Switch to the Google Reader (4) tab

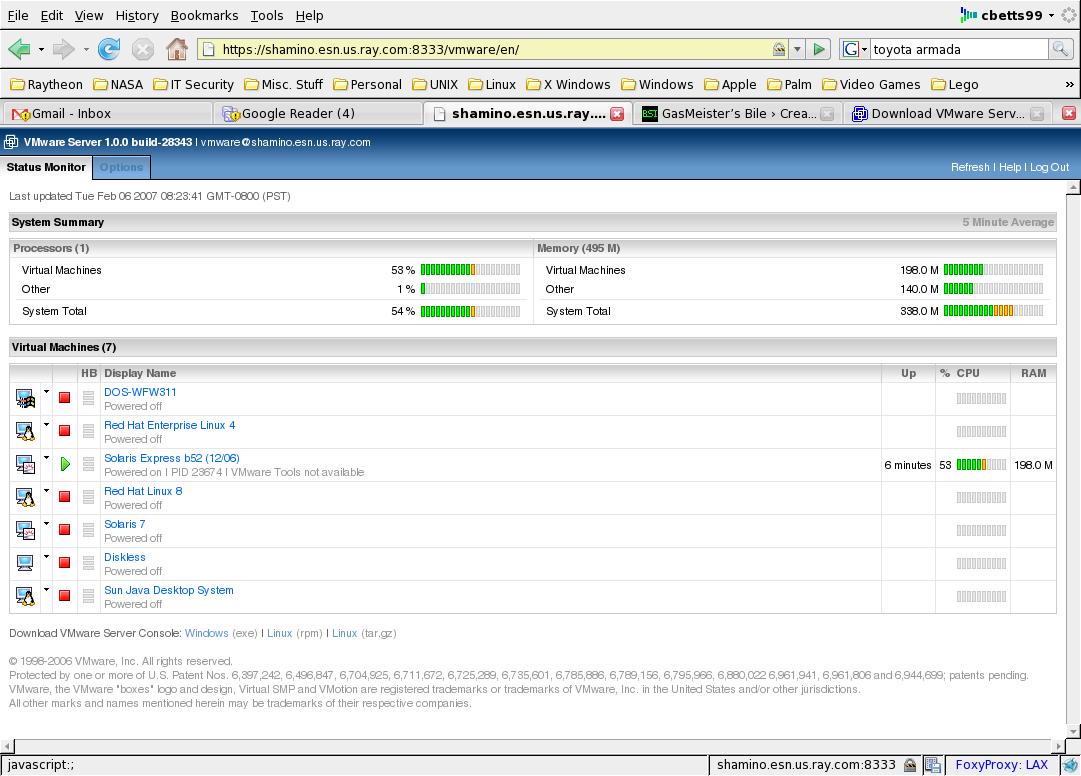[319, 114]
